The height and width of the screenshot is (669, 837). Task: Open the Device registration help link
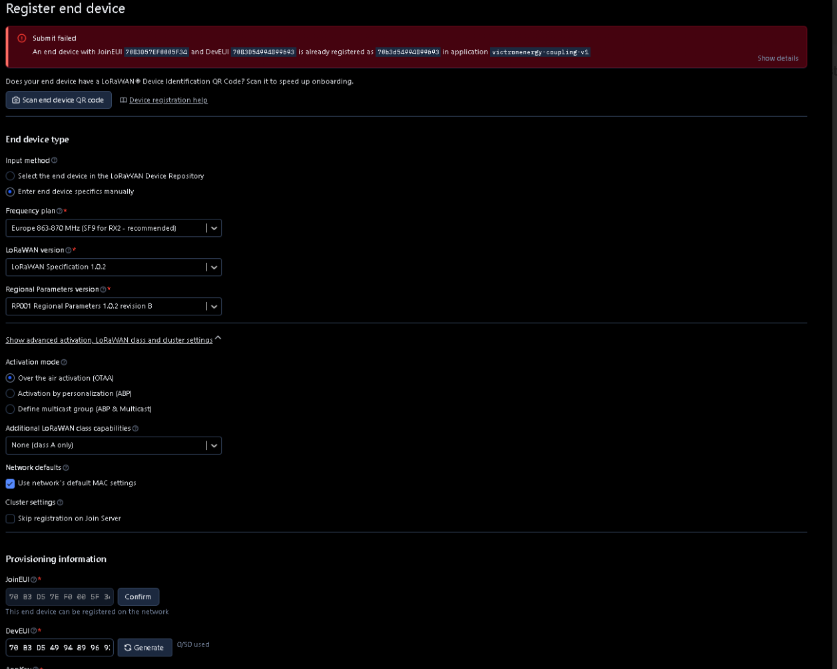[x=167, y=100]
